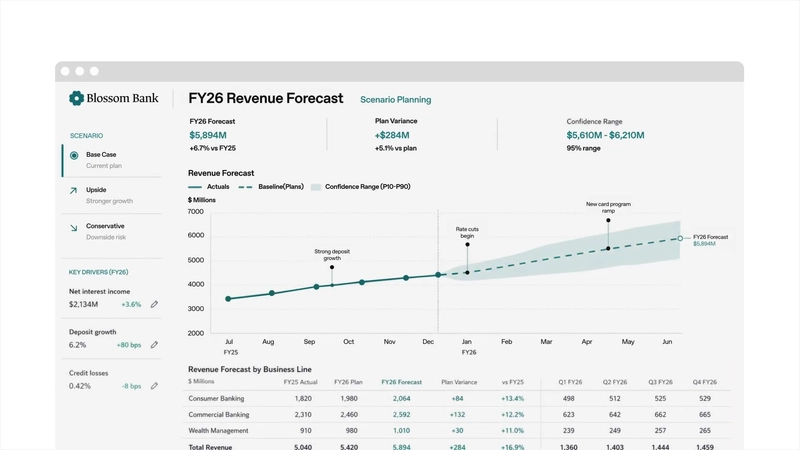
Task: Click the Strong deposit growth annotation marker
Action: [332, 267]
